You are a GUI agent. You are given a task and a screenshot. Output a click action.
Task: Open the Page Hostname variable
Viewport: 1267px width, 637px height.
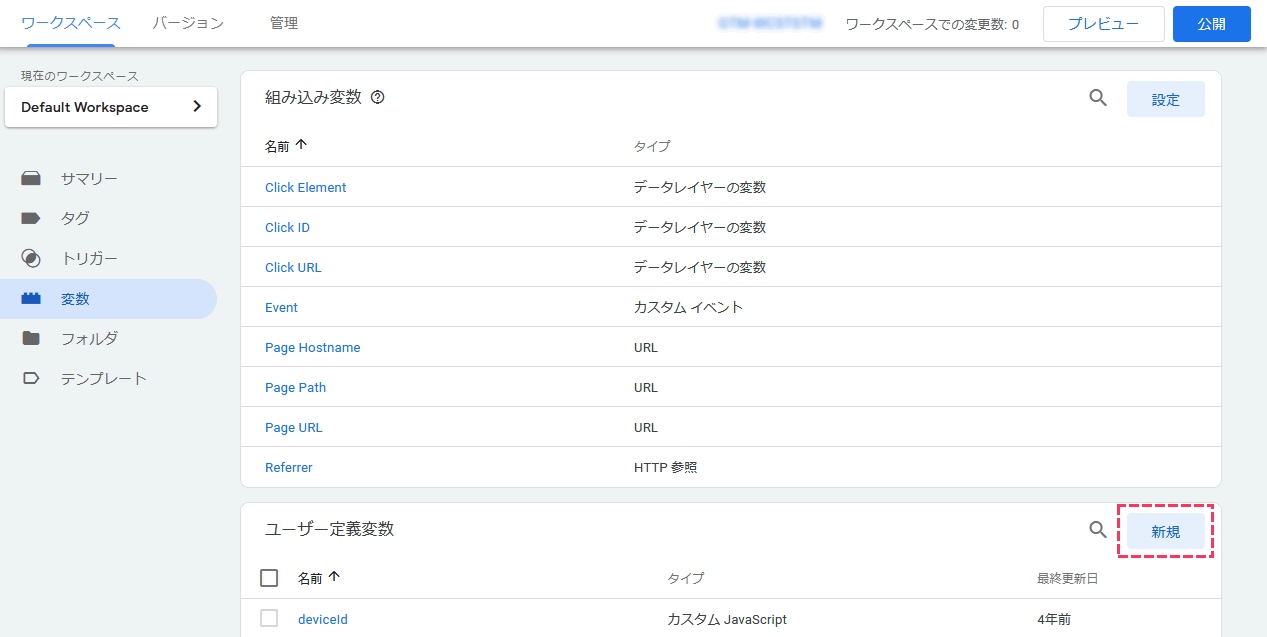pyautogui.click(x=312, y=347)
